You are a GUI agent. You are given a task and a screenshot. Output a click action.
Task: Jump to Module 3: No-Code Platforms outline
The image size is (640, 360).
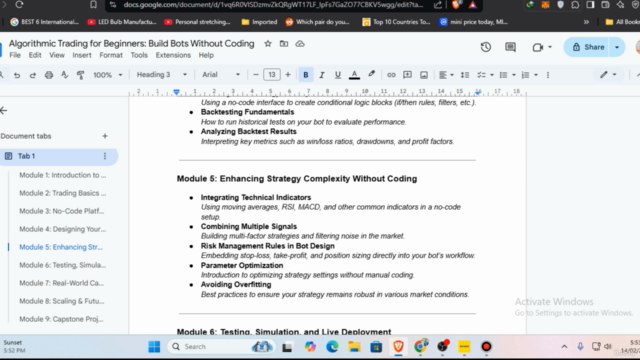coord(62,211)
